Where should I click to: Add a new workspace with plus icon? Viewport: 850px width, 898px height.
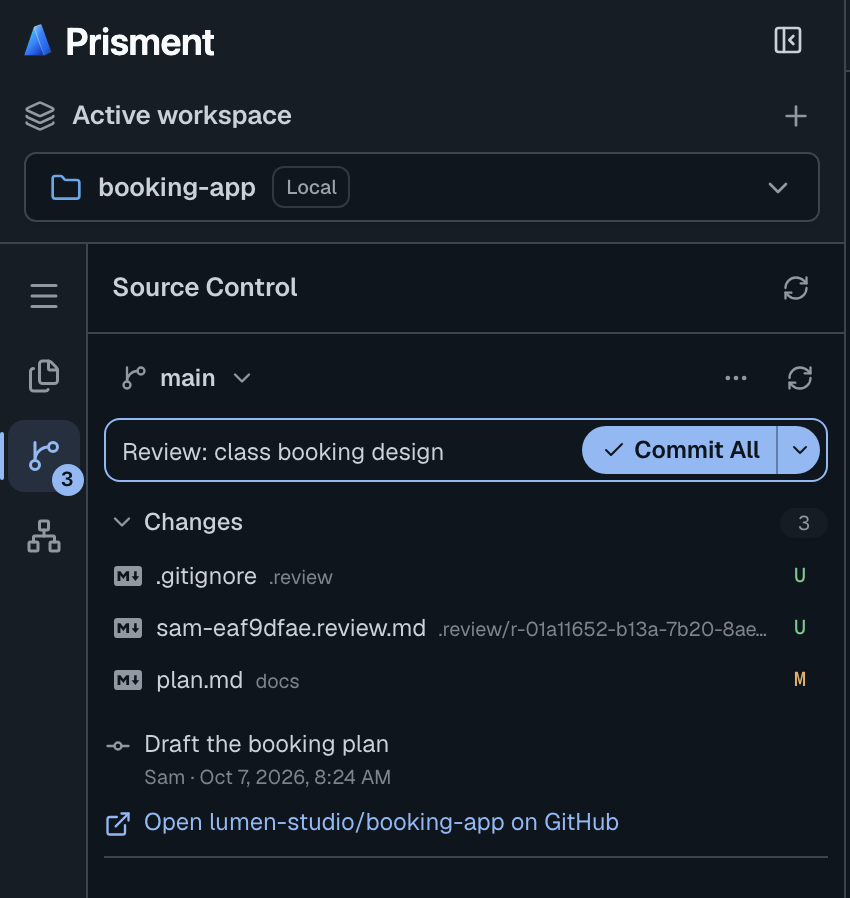point(796,116)
